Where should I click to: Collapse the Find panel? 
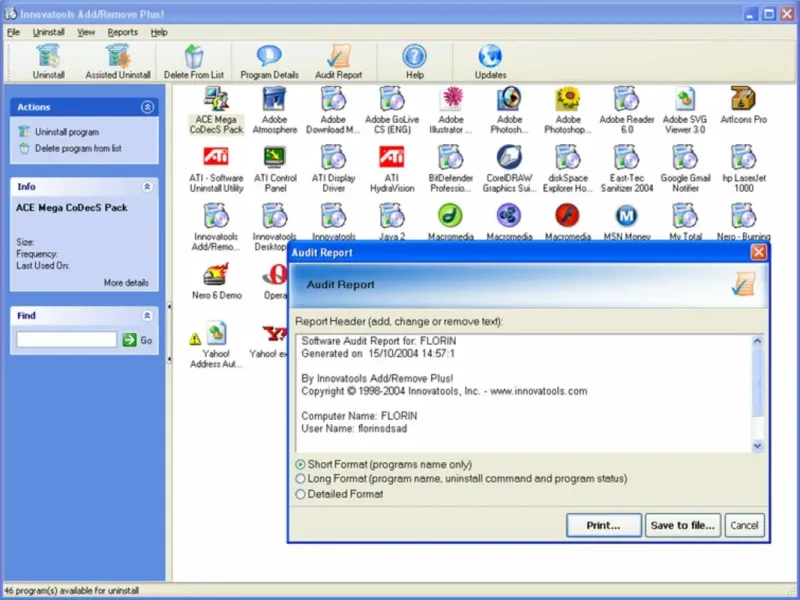[147, 316]
